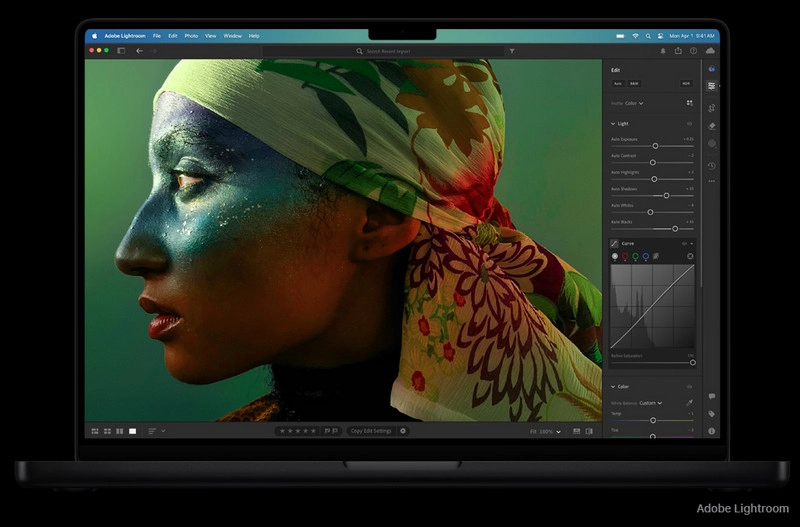
Task: Open the Window menu
Action: coord(232,36)
